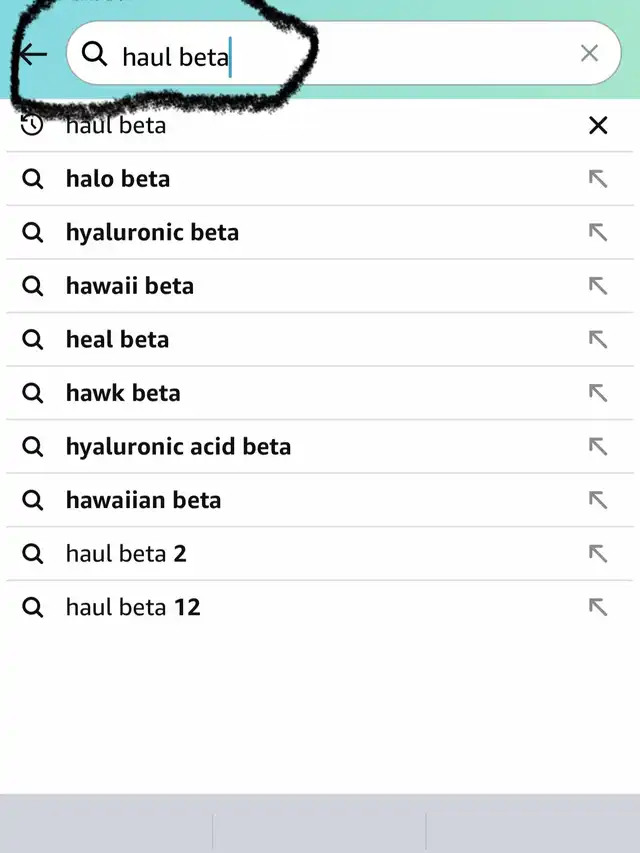Click the search box containing haul beta
Screen dimensions: 640x853
(343, 53)
